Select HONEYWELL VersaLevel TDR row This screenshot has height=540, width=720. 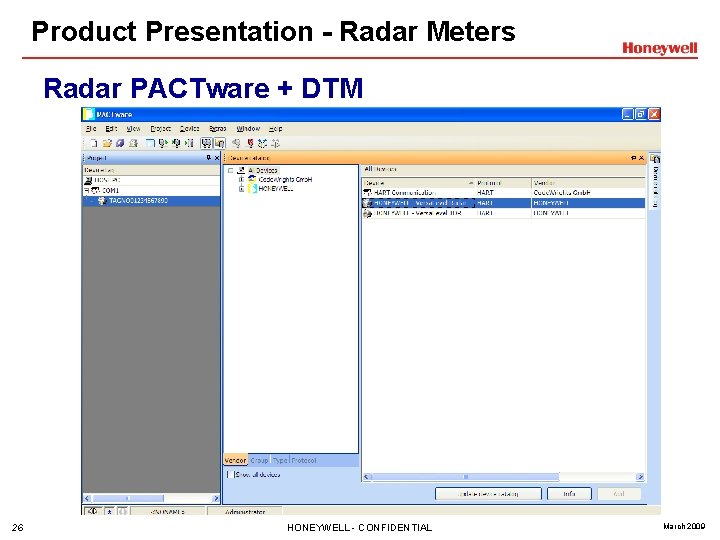pyautogui.click(x=503, y=213)
